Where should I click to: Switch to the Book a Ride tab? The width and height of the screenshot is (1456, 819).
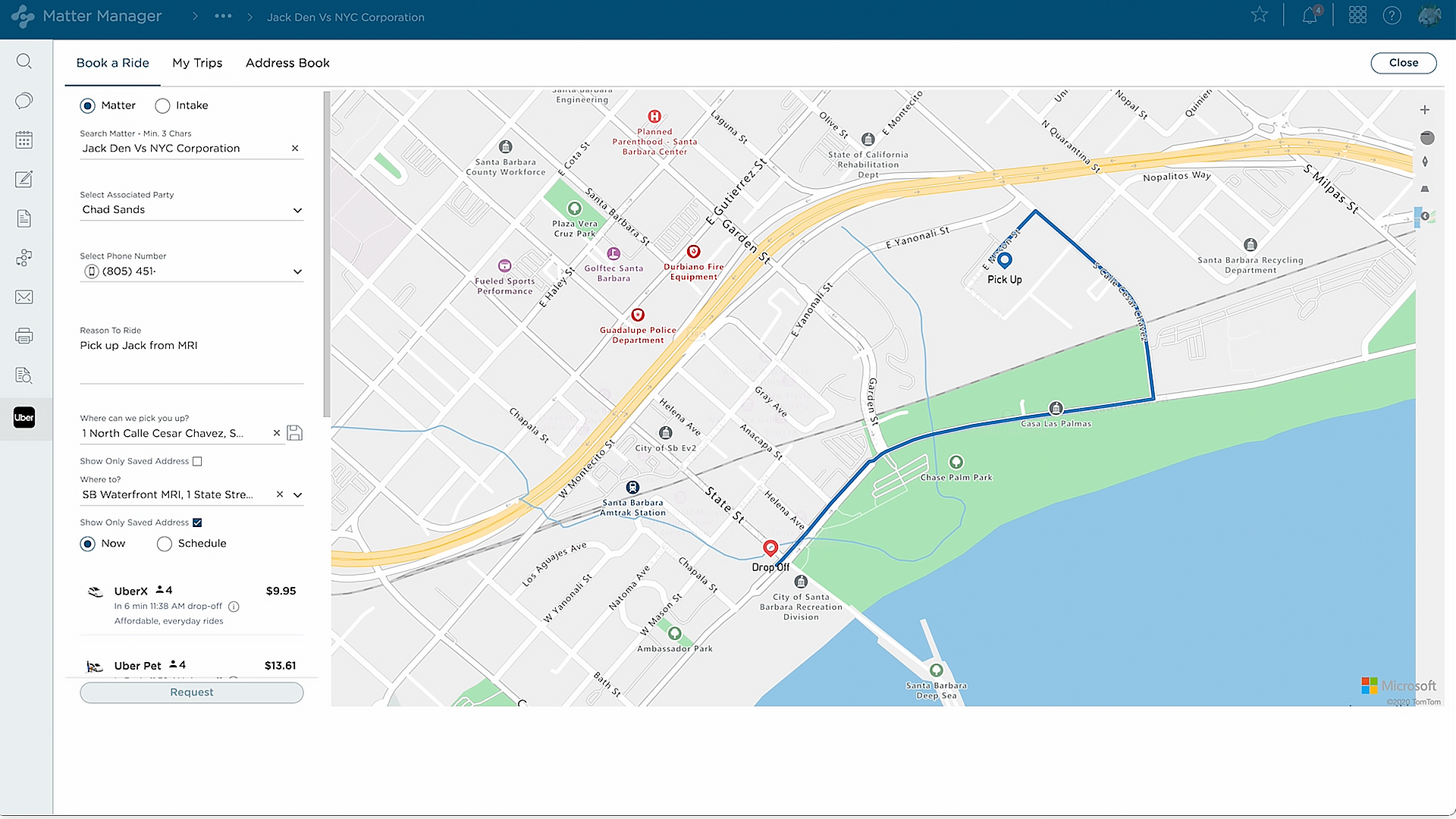click(x=112, y=63)
